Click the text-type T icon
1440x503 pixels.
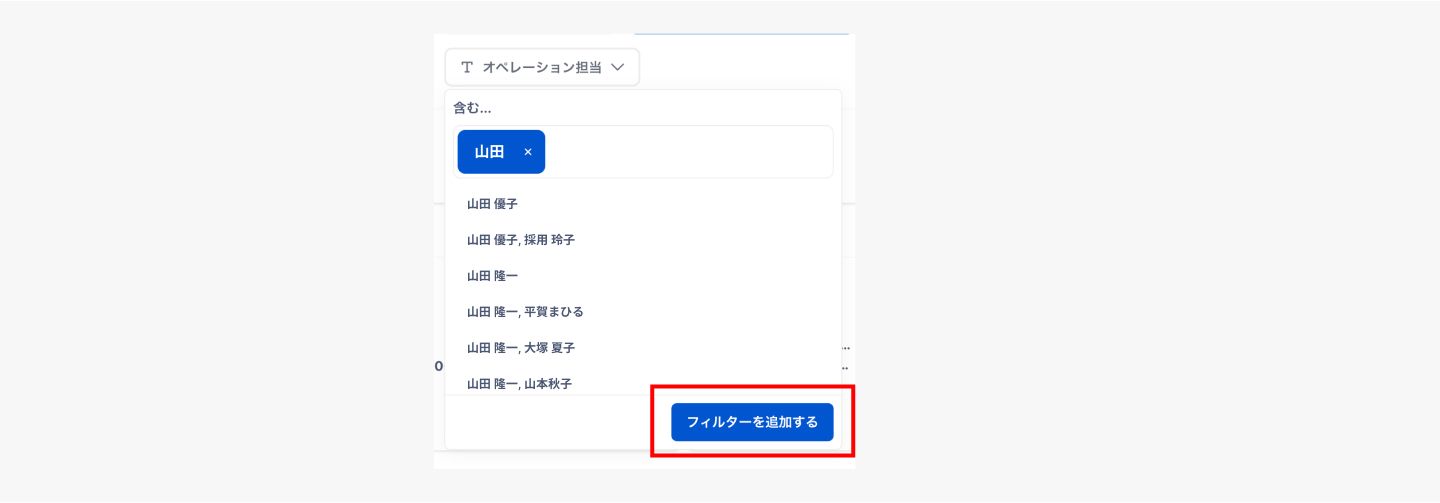[467, 67]
